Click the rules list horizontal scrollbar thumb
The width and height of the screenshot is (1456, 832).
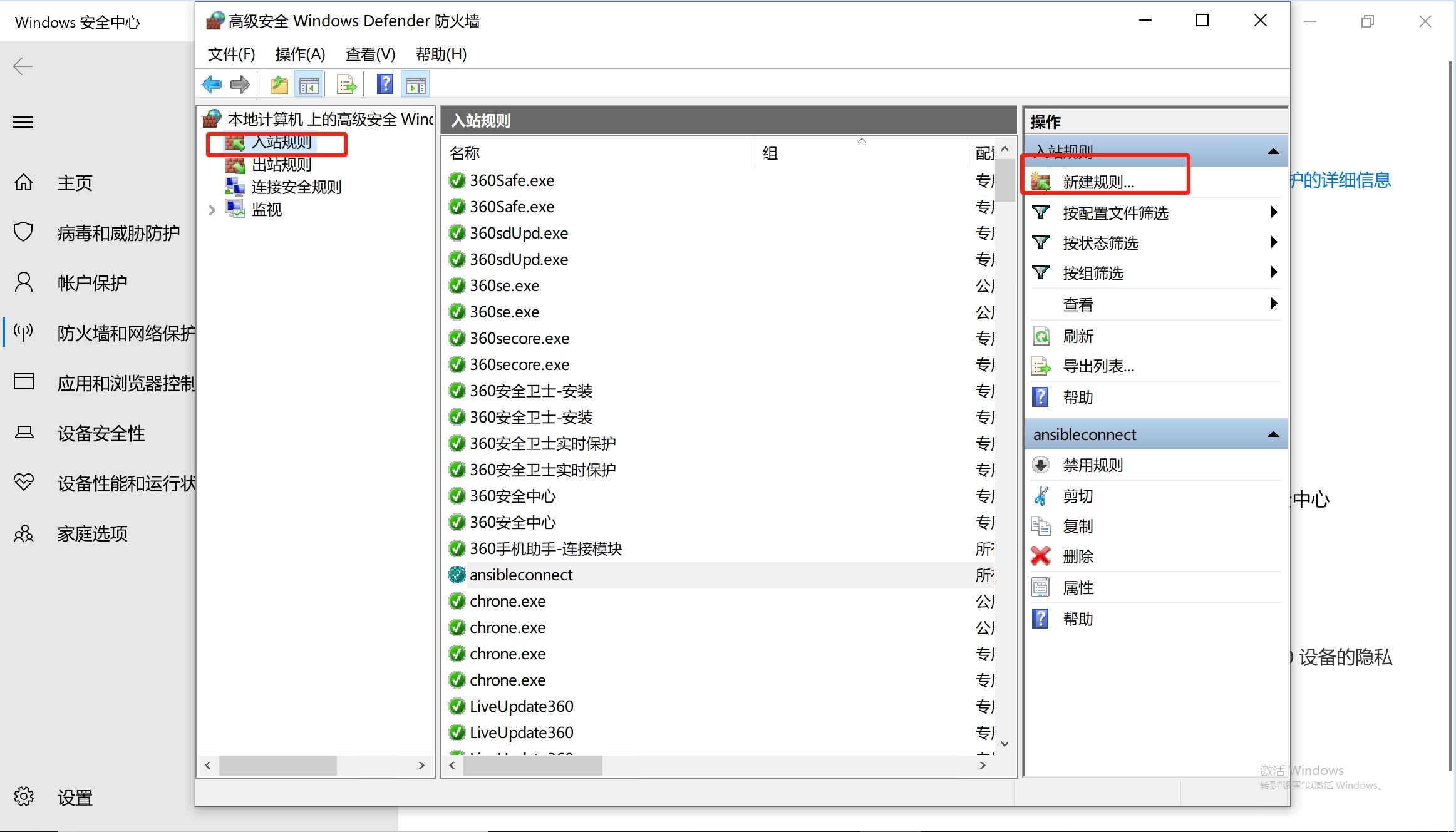[532, 765]
